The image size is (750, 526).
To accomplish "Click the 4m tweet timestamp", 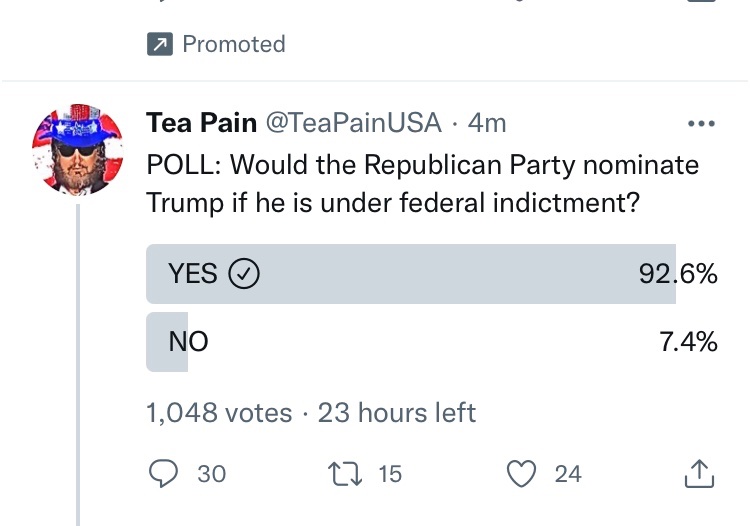I will 487,123.
